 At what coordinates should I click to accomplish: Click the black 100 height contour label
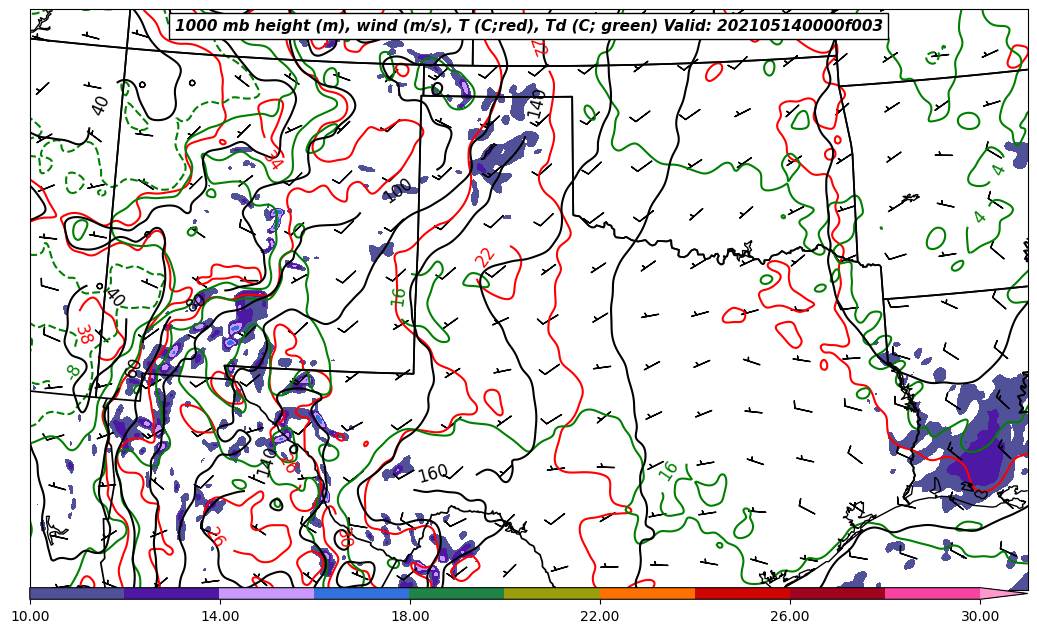[x=399, y=190]
